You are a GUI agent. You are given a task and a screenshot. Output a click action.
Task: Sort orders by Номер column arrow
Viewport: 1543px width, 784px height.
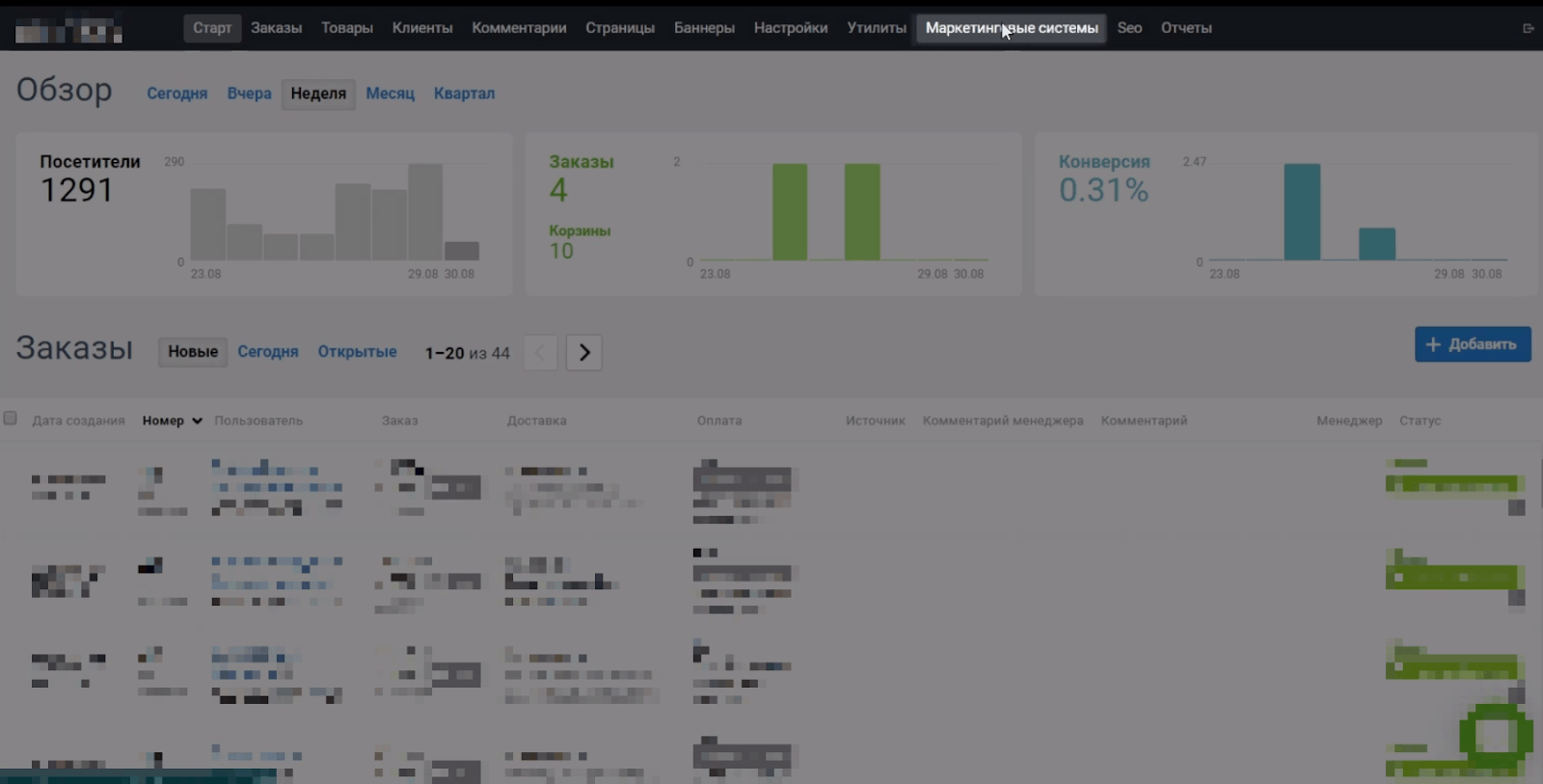click(x=197, y=421)
